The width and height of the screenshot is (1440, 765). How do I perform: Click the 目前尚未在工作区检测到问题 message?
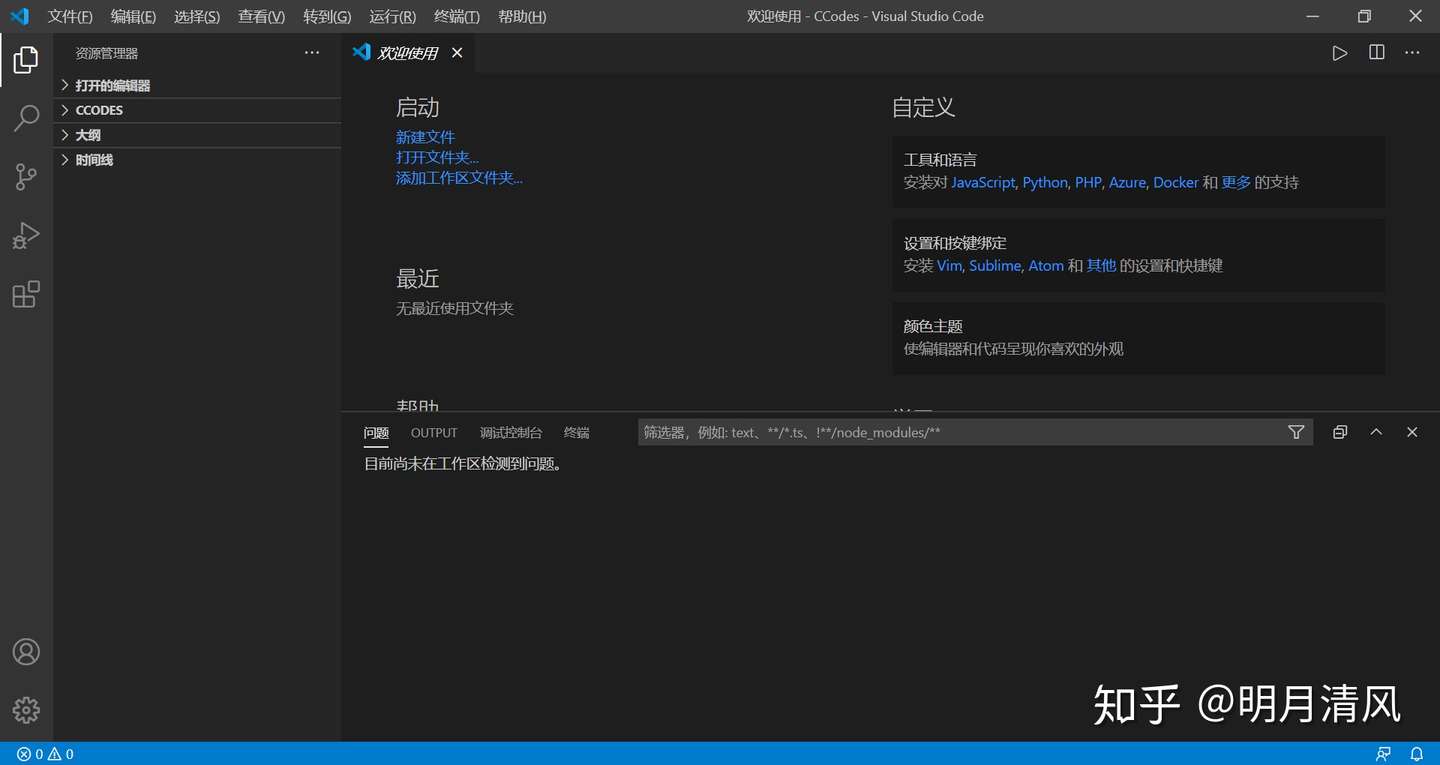(x=463, y=464)
